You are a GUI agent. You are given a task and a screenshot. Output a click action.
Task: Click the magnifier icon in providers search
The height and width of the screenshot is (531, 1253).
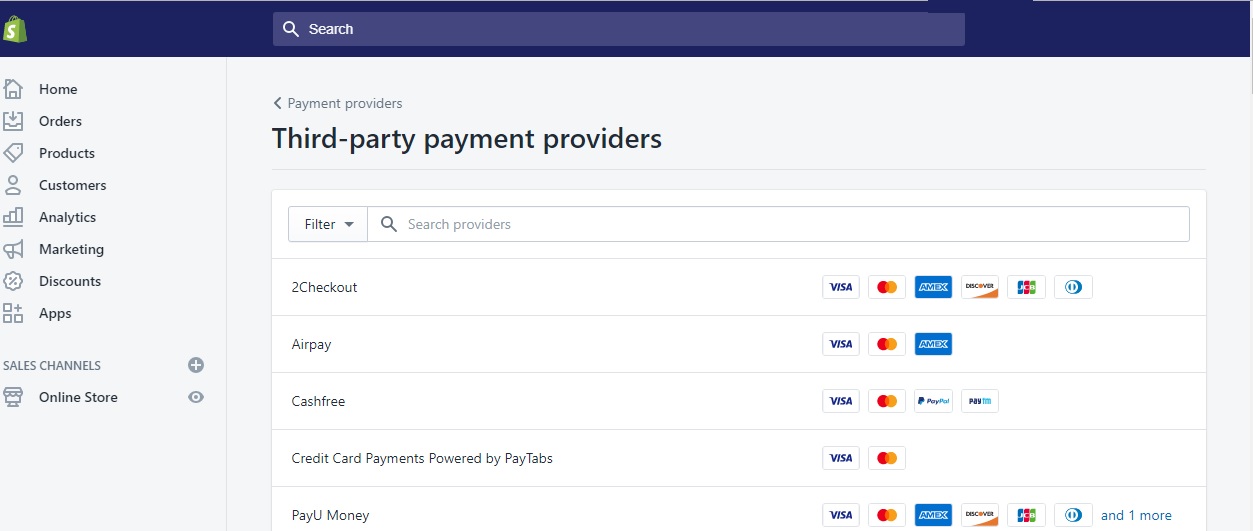tap(389, 224)
